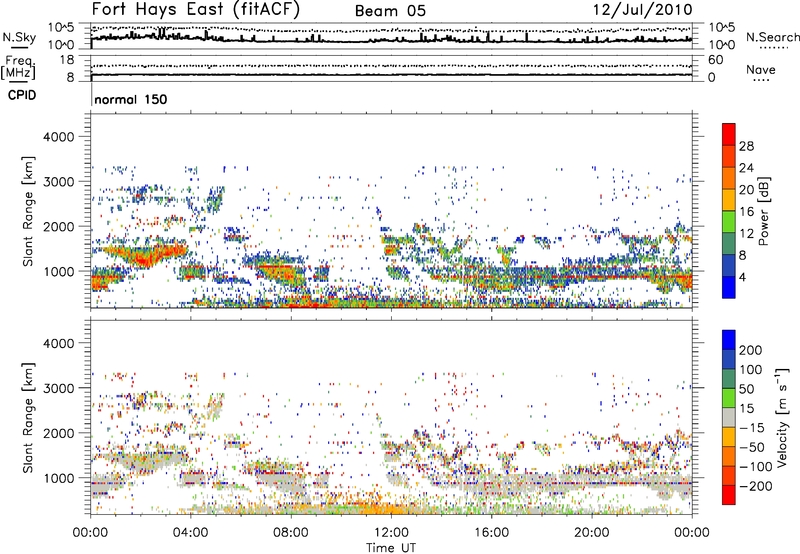
Task: Click the 'N.Search' legend label
Action: pos(772,37)
